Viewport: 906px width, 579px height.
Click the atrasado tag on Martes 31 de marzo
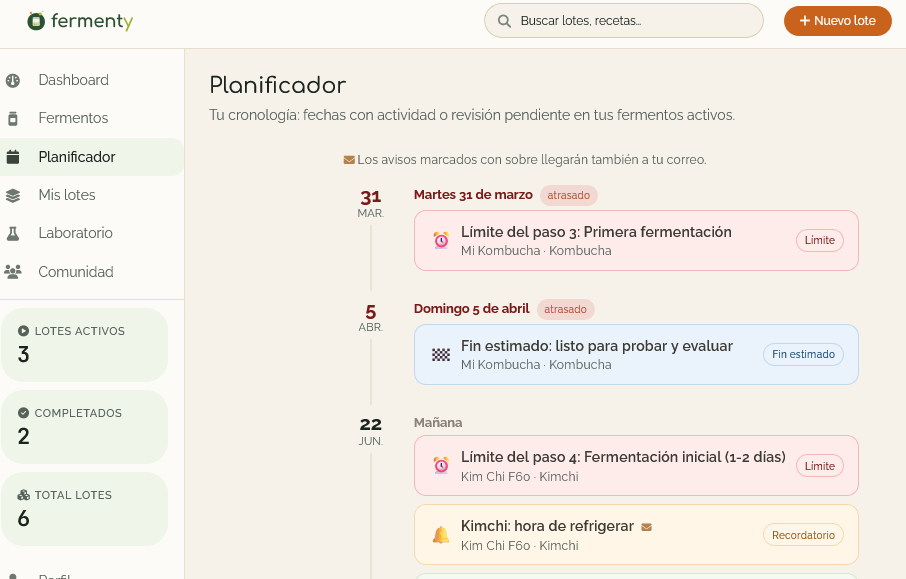[569, 195]
